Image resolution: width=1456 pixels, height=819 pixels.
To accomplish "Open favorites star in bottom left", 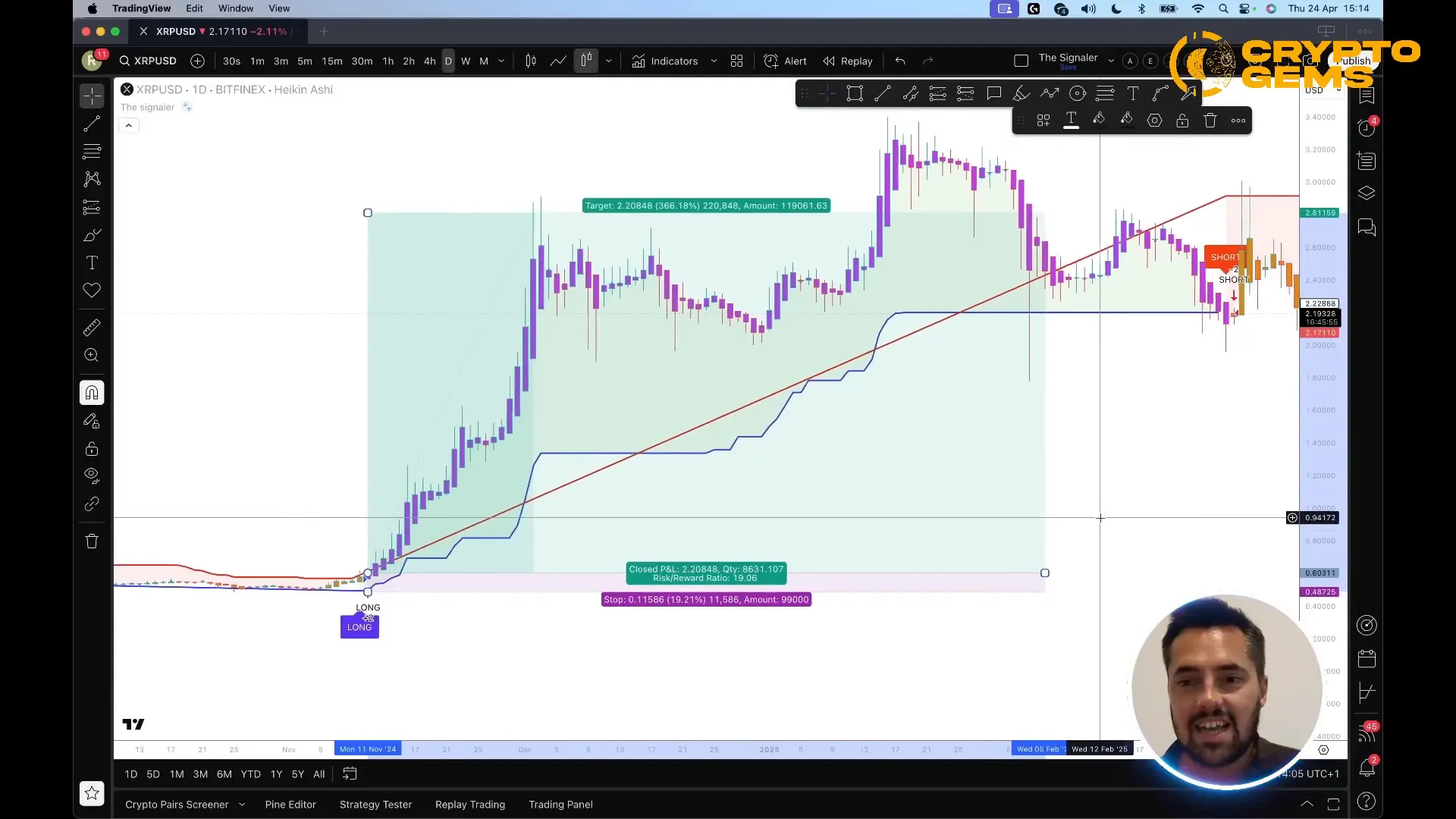I will click(92, 793).
